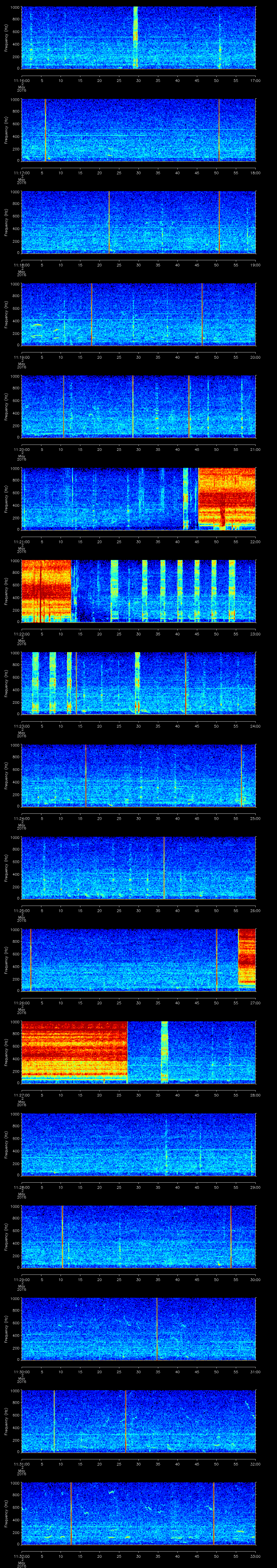Select the red line near 51 s in the 11:18:00 panel

(x=219, y=222)
